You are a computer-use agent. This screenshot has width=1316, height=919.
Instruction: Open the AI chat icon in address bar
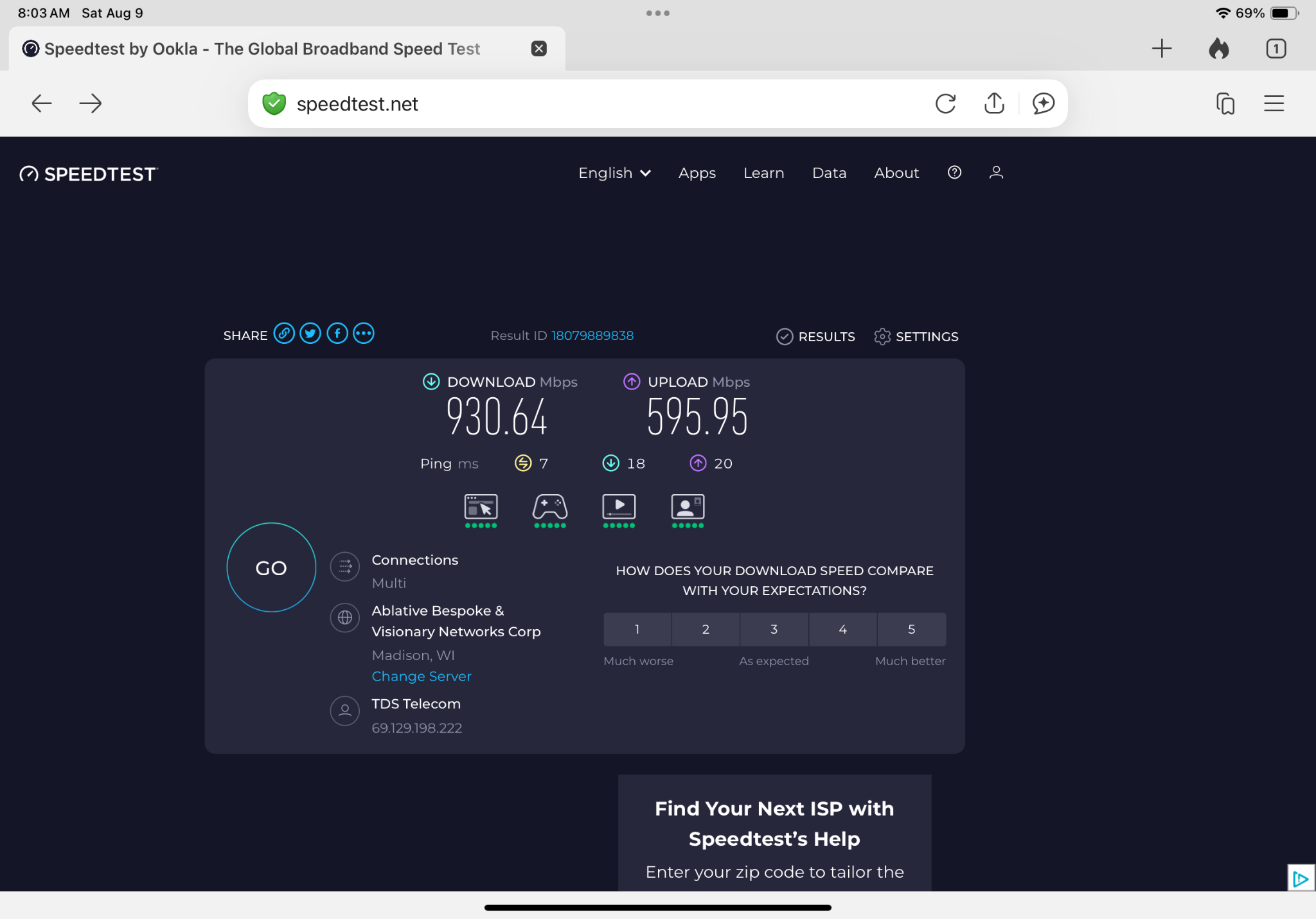tap(1044, 103)
